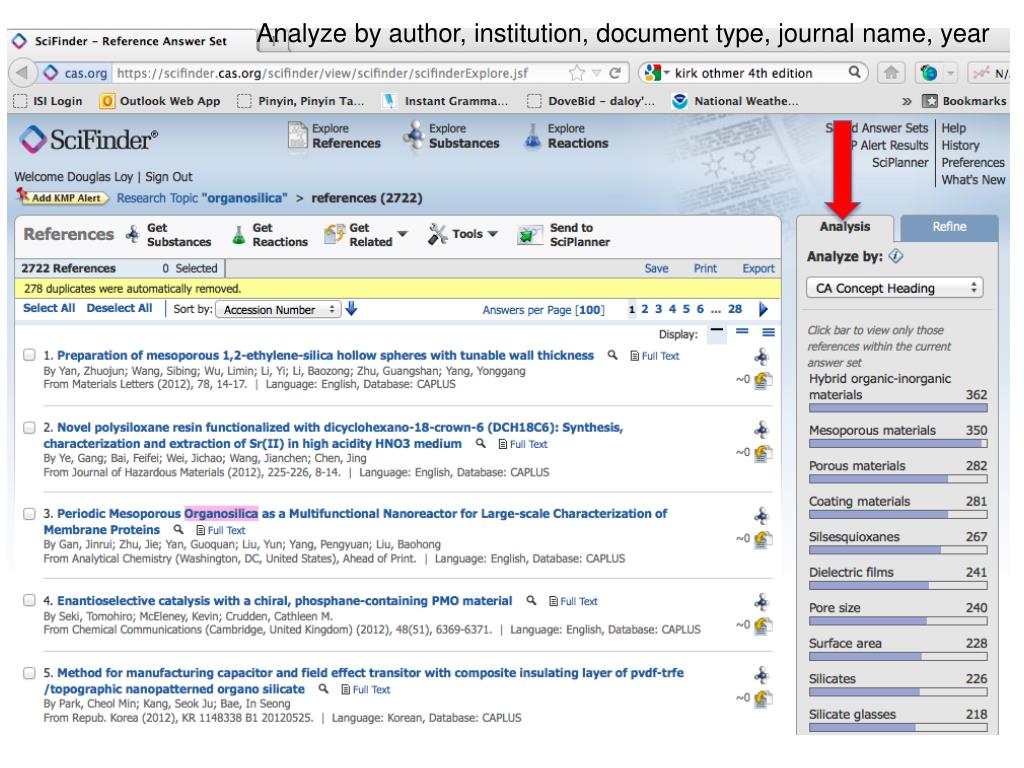Check the box for reference 2
The image size is (1024, 768).
pos(29,428)
